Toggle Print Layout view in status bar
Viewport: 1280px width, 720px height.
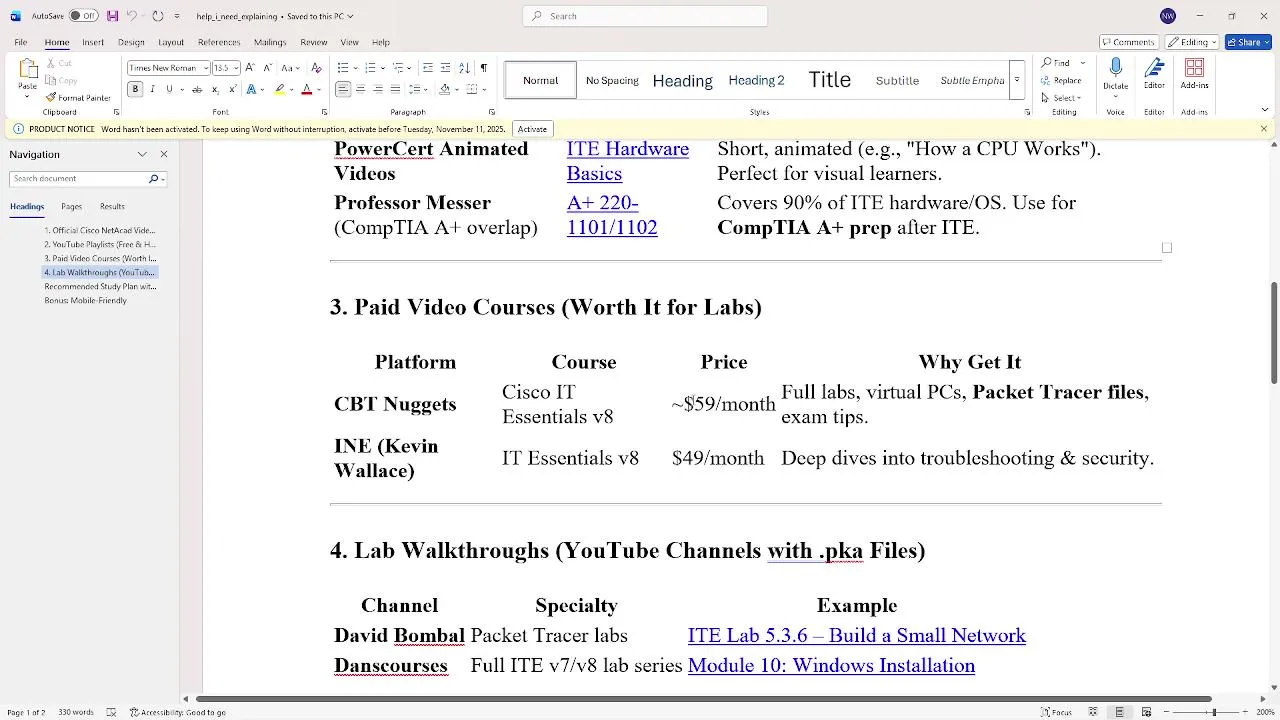pyautogui.click(x=1119, y=712)
